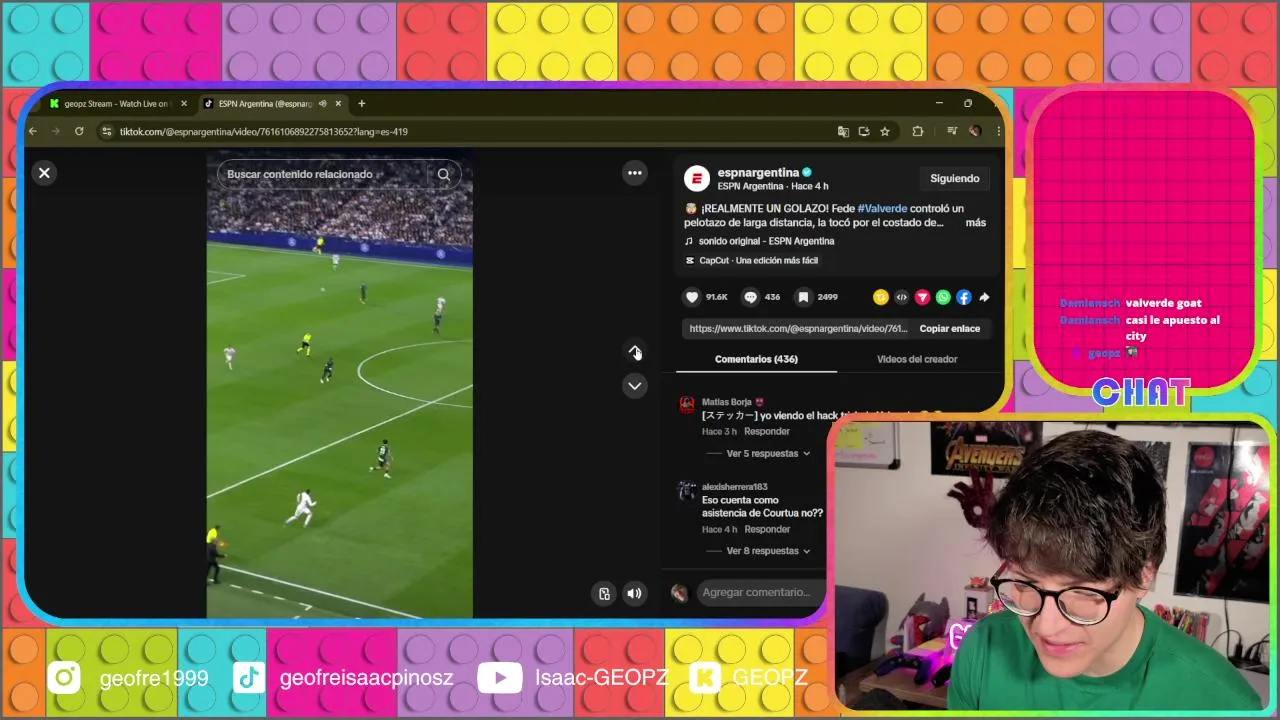Image resolution: width=1280 pixels, height=720 pixels.
Task: Click the 'valverde goat' chat message
Action: click(1163, 303)
